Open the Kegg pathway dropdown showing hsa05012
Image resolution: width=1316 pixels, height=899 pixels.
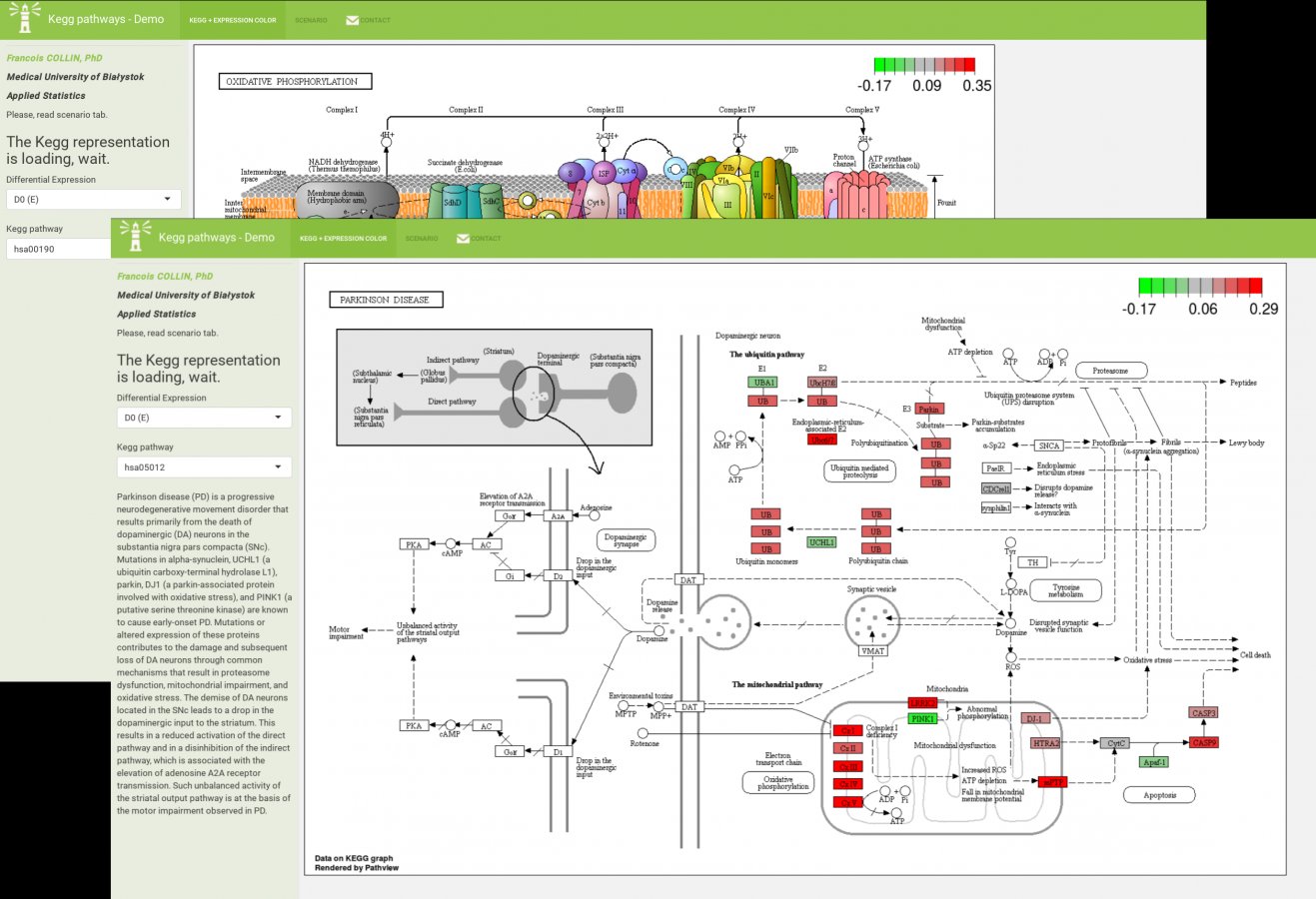pos(204,466)
